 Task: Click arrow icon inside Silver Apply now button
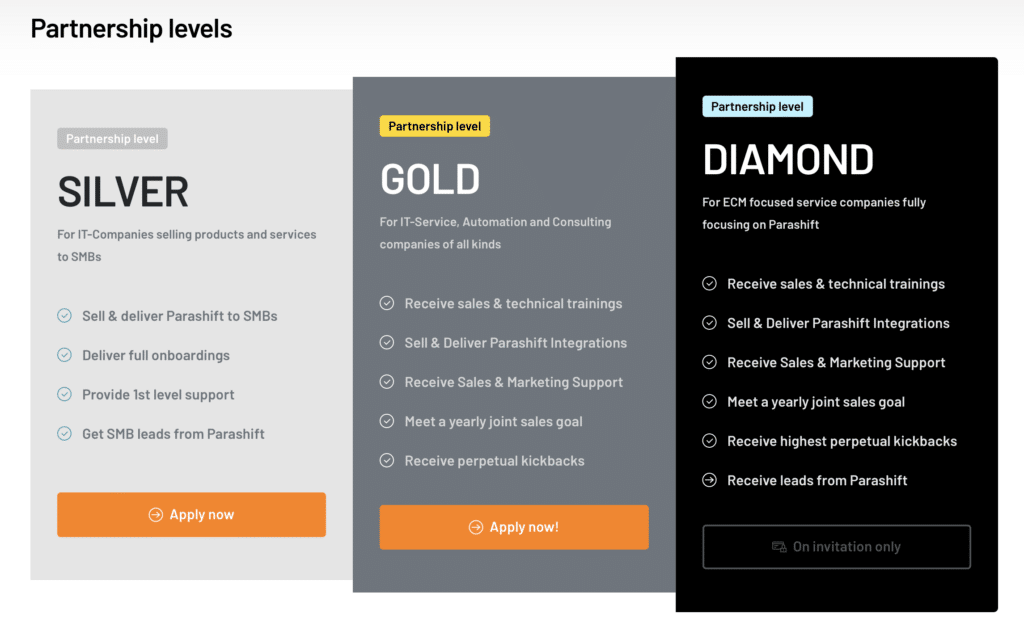point(155,515)
